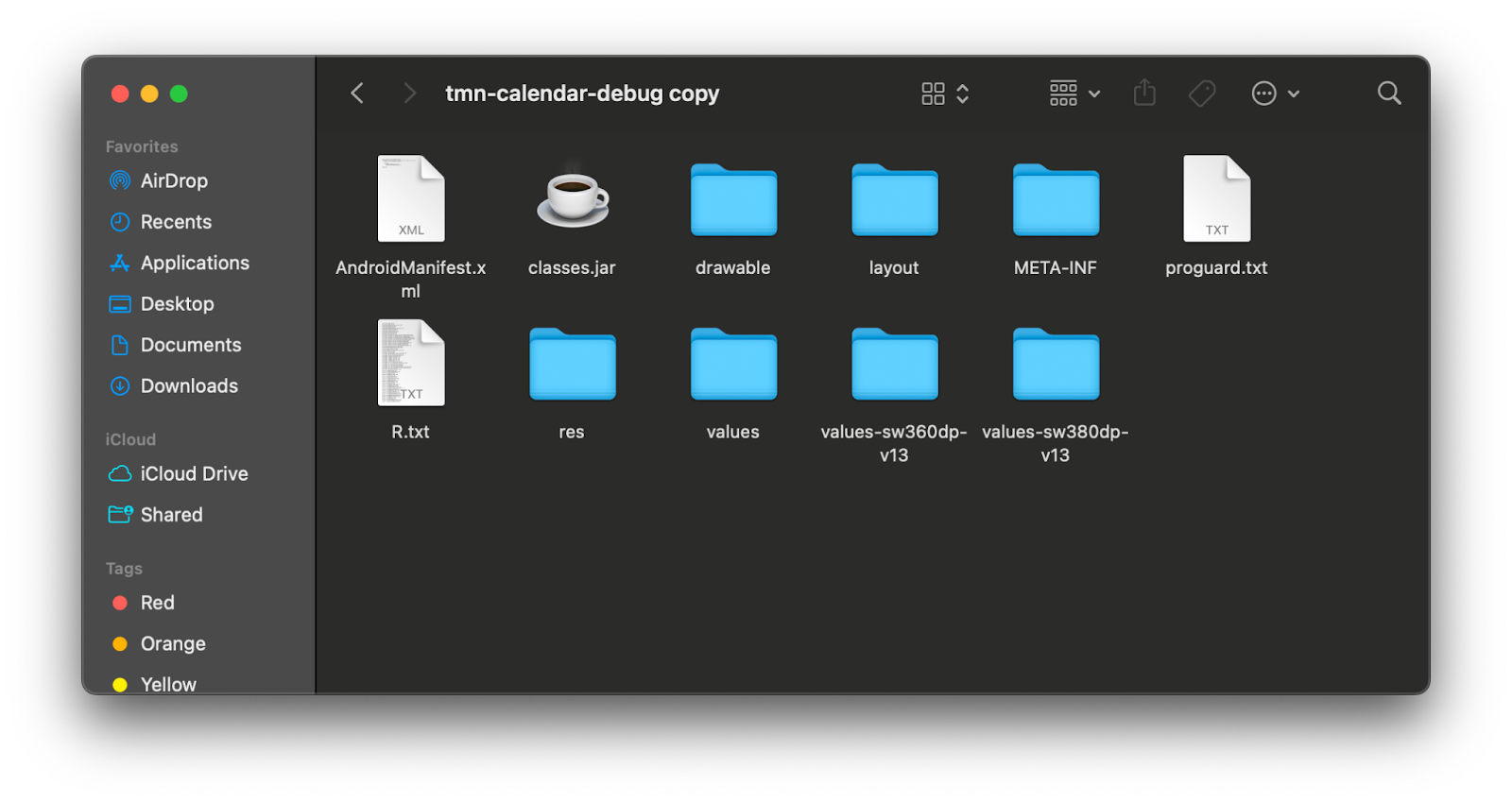Screen dimensions: 1512x803
Task: Click the classes.jar file name label
Action: coord(572,268)
